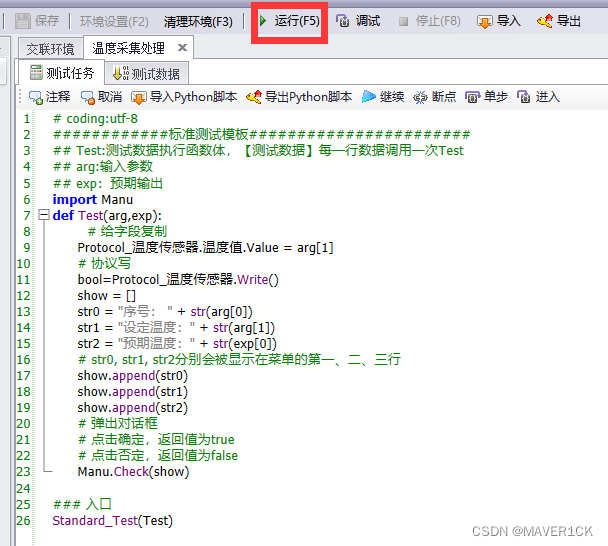
Task: Close the 温度采集处理 tab
Action: point(182,48)
